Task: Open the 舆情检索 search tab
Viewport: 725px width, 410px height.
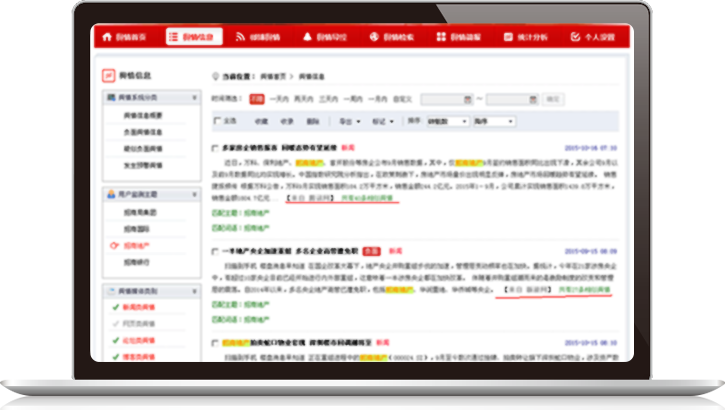Action: point(391,37)
